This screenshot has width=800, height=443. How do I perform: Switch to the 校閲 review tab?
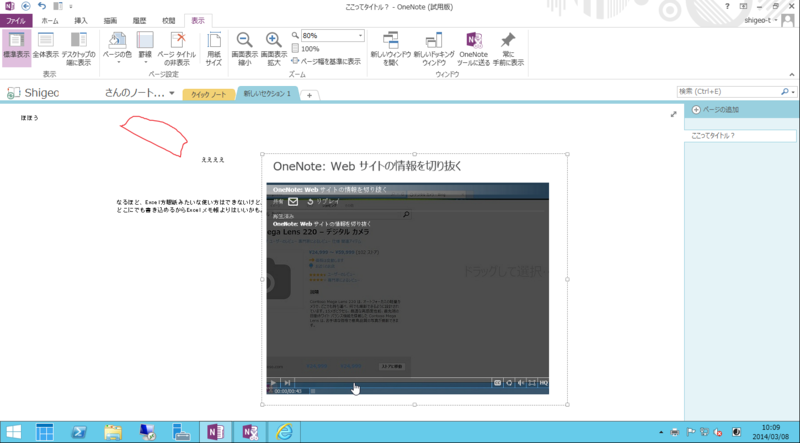click(x=168, y=21)
